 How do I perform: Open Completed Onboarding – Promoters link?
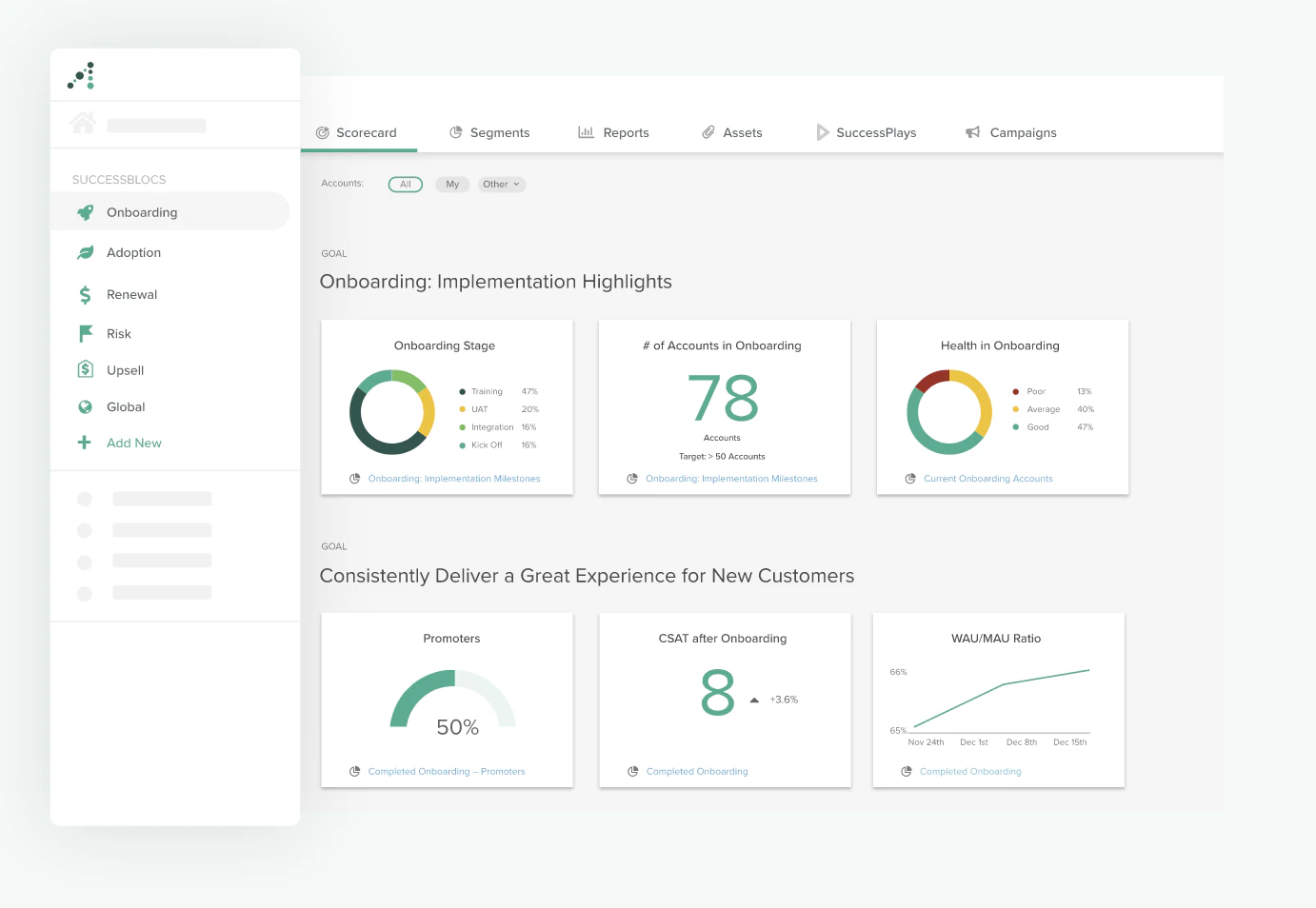point(447,772)
